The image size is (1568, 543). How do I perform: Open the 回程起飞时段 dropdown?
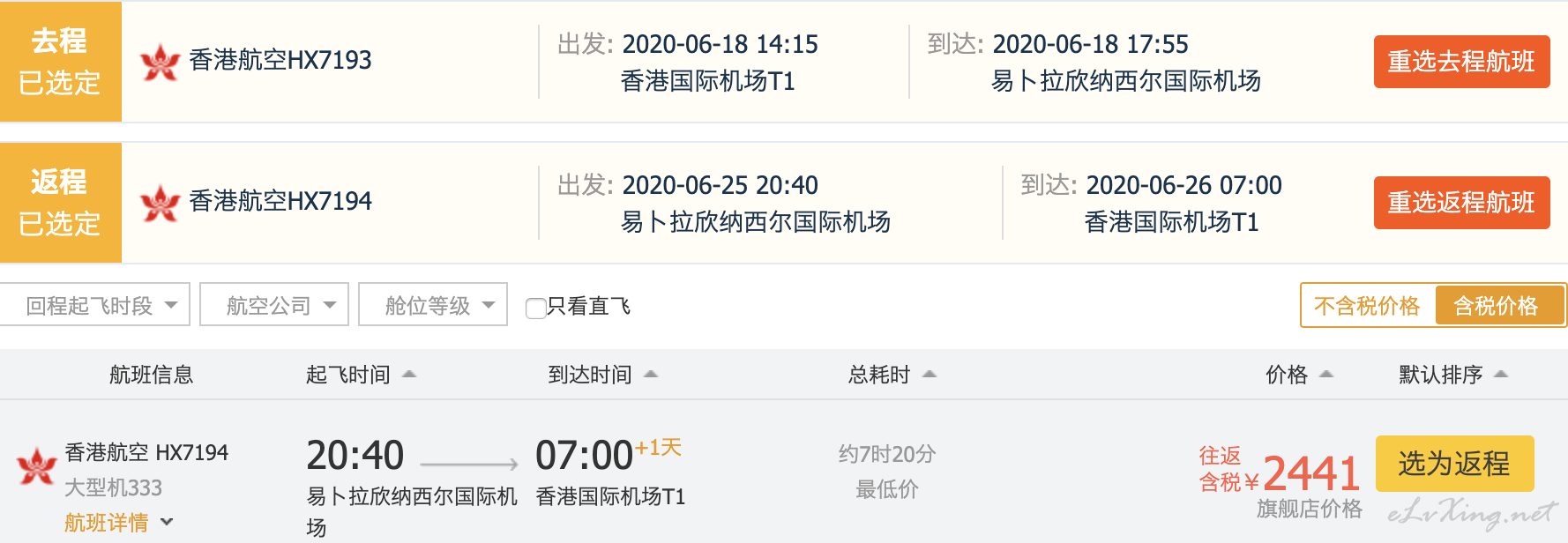click(94, 305)
